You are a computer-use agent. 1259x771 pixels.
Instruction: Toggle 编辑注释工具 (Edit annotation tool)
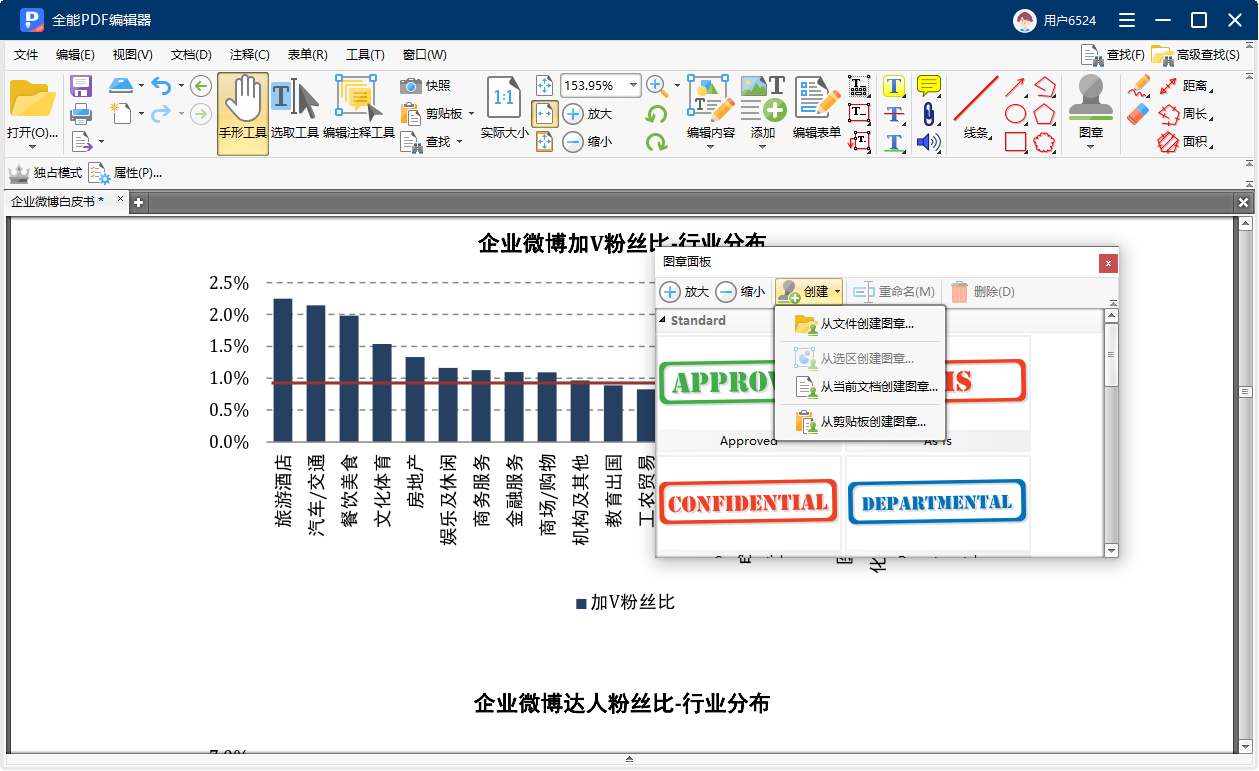(x=358, y=113)
